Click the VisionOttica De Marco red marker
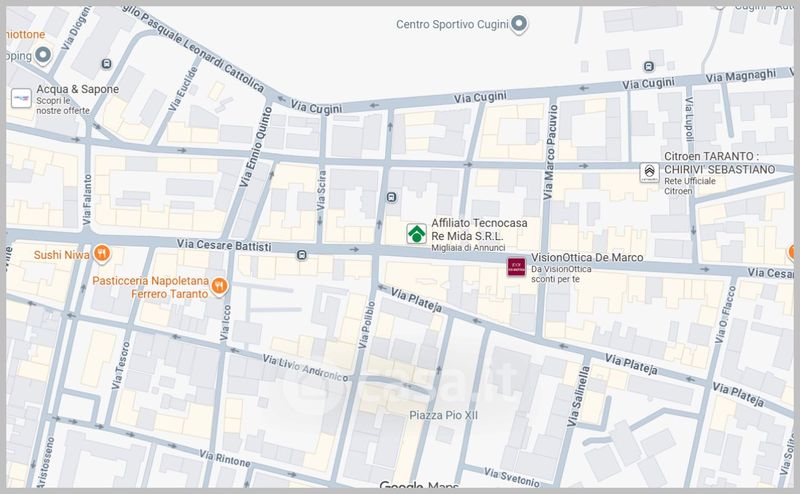Viewport: 800px width, 494px height. [516, 267]
